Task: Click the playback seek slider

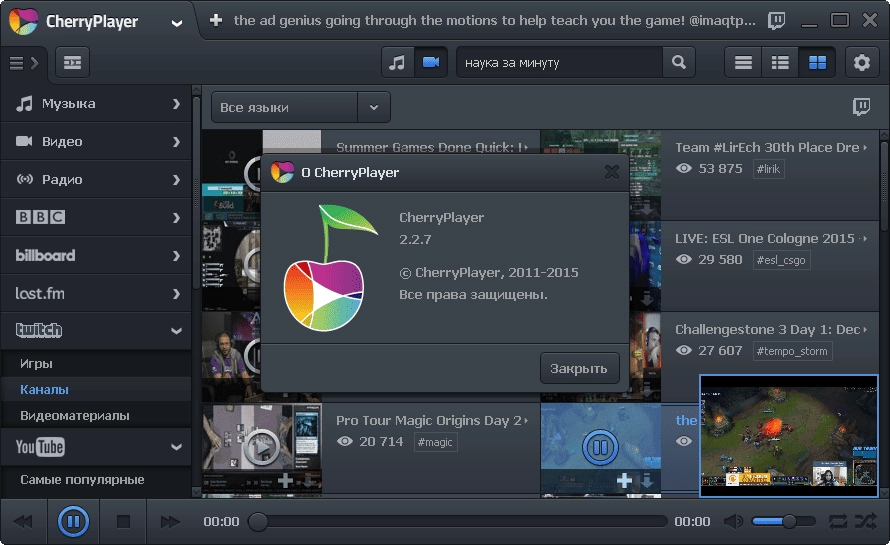Action: (x=458, y=521)
